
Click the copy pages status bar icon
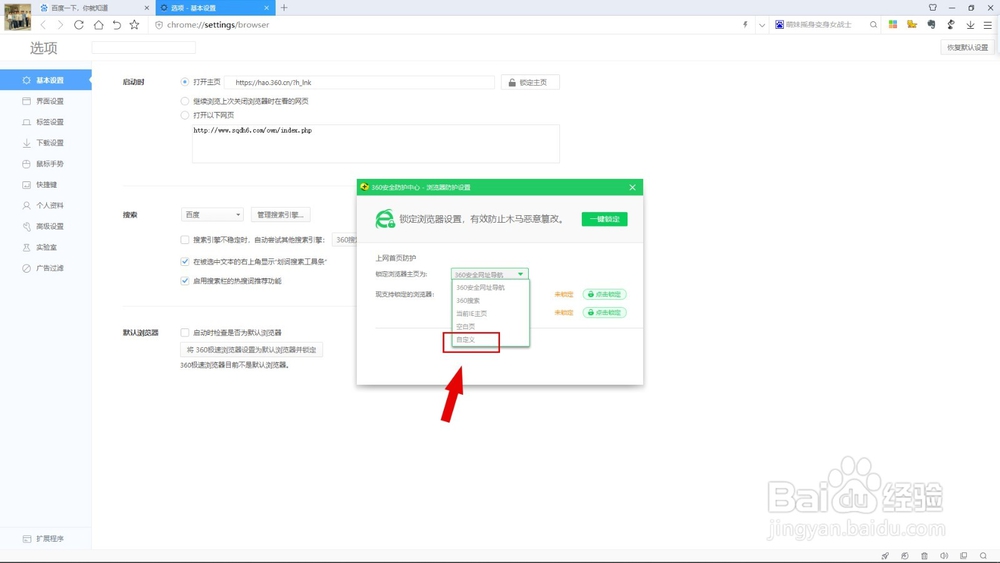click(x=964, y=556)
